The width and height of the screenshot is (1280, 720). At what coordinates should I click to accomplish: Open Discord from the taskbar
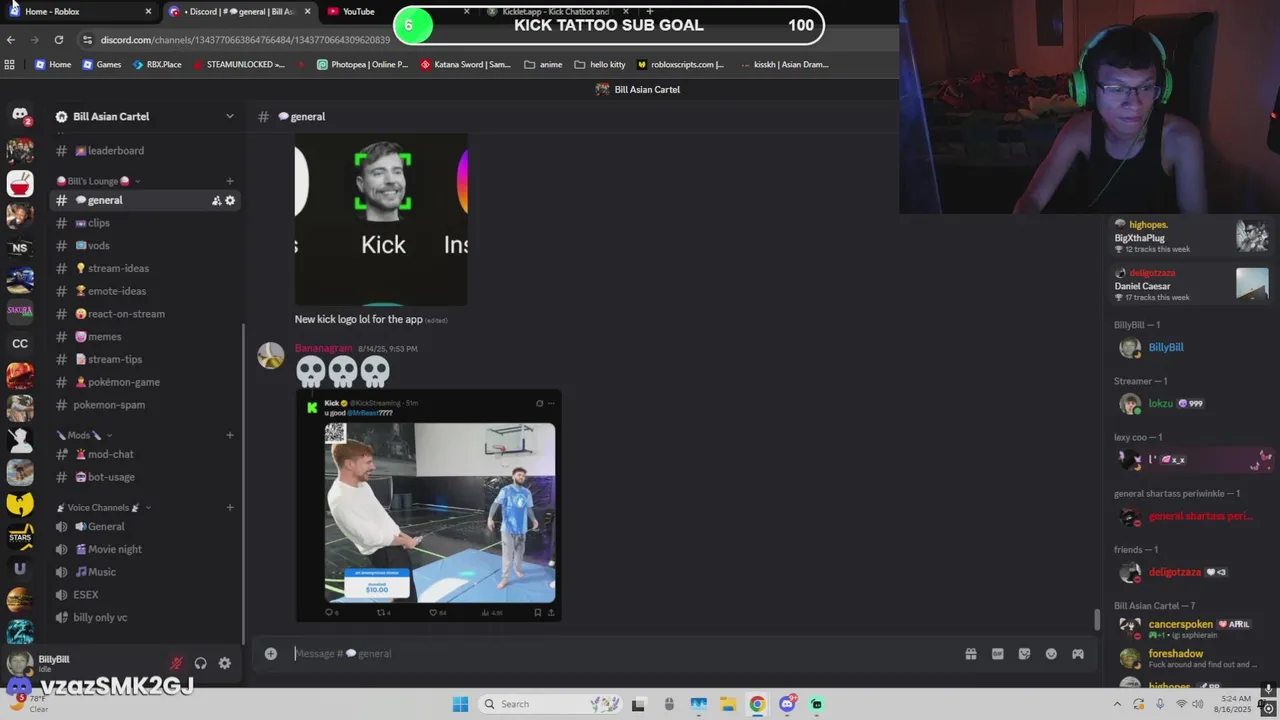(787, 704)
